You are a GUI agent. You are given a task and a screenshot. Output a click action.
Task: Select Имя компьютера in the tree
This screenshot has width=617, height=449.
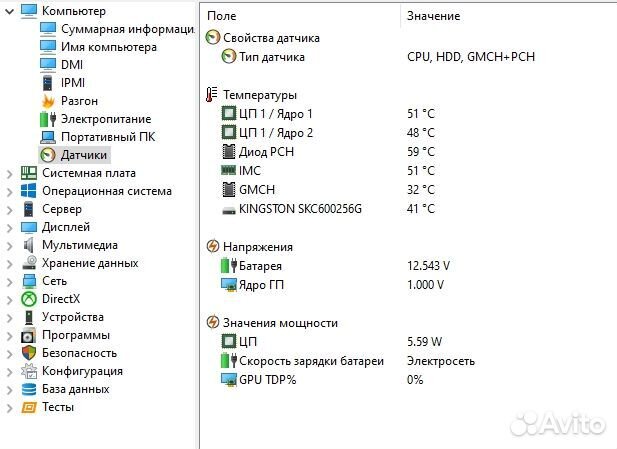[x=109, y=47]
